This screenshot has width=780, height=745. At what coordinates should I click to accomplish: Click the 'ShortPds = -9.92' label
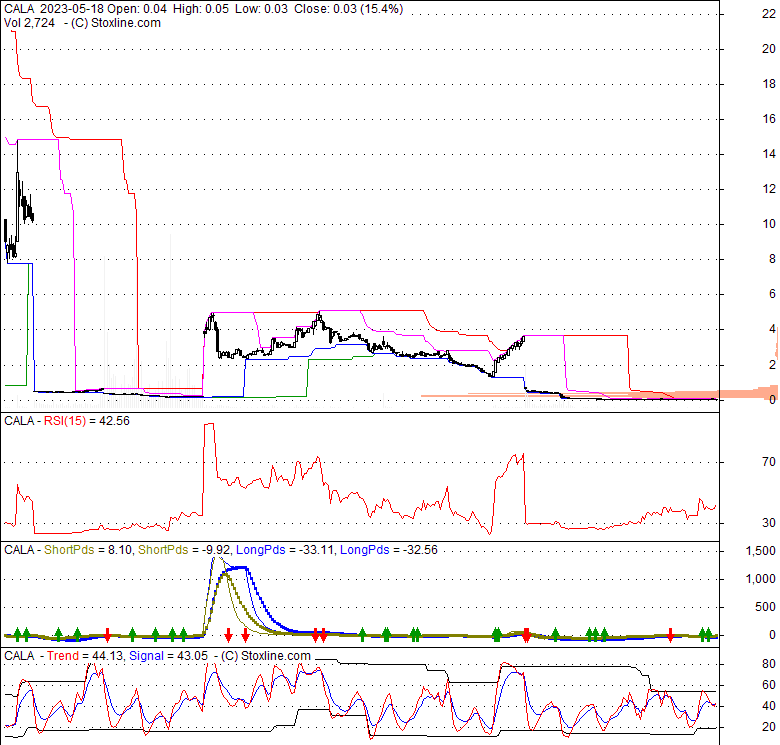(x=184, y=550)
